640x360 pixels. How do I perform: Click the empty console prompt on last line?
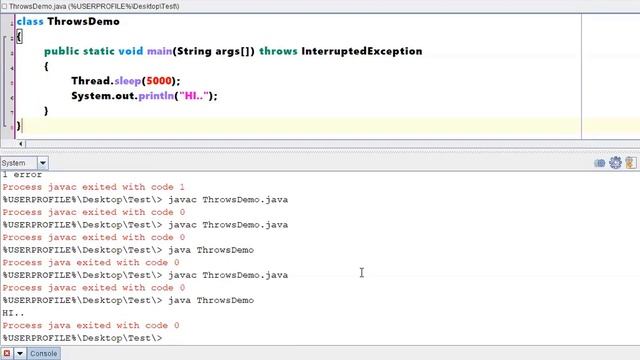click(82, 338)
